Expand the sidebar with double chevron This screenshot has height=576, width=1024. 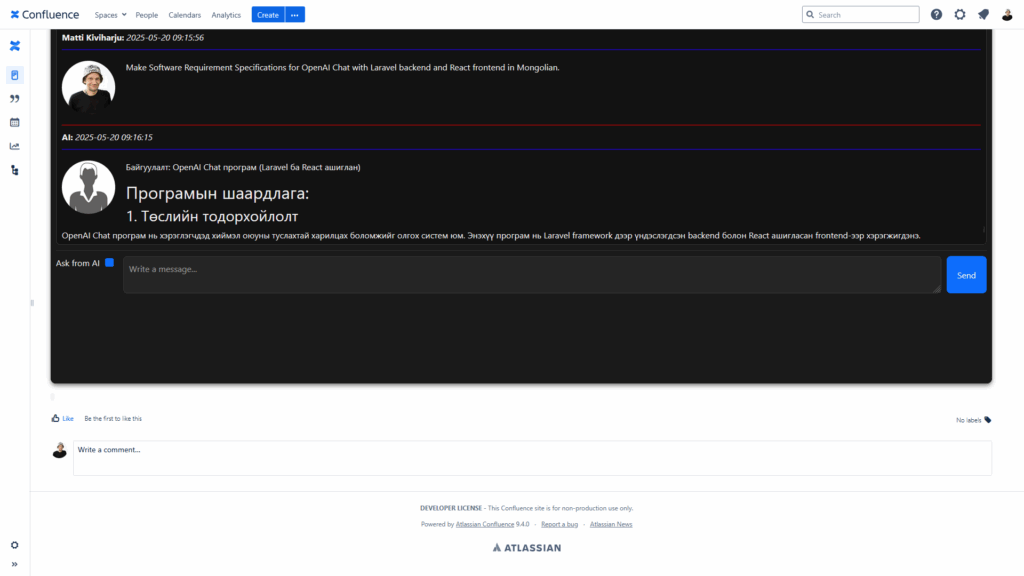(15, 564)
